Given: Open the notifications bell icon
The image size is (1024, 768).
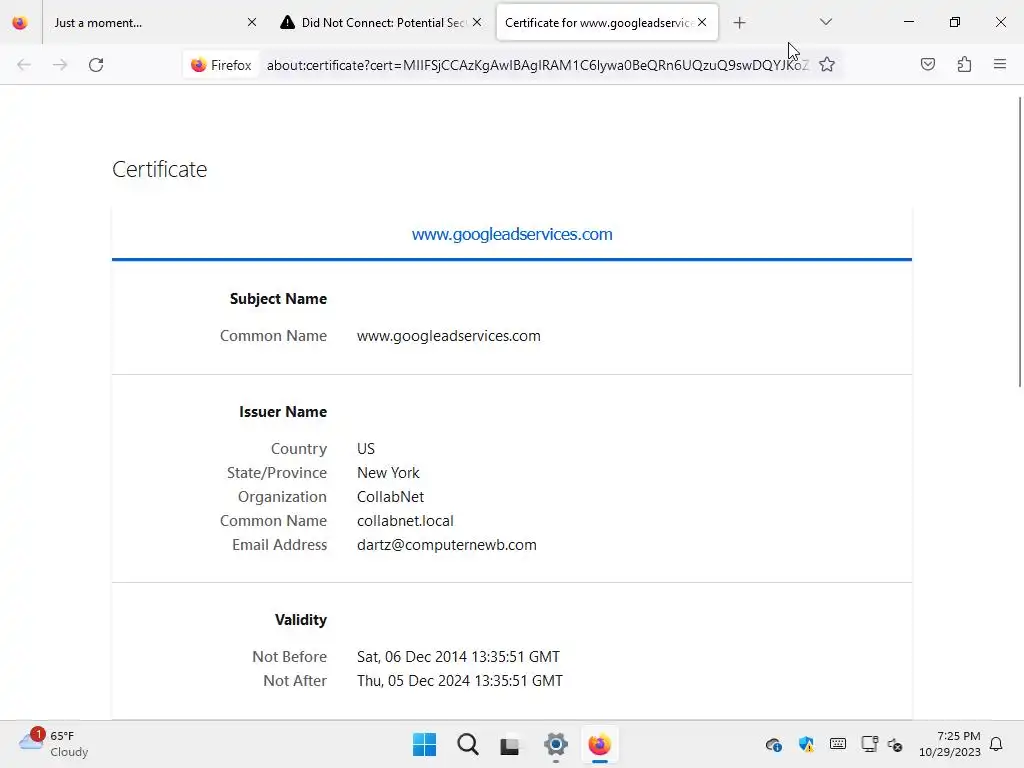Looking at the screenshot, I should coord(996,744).
